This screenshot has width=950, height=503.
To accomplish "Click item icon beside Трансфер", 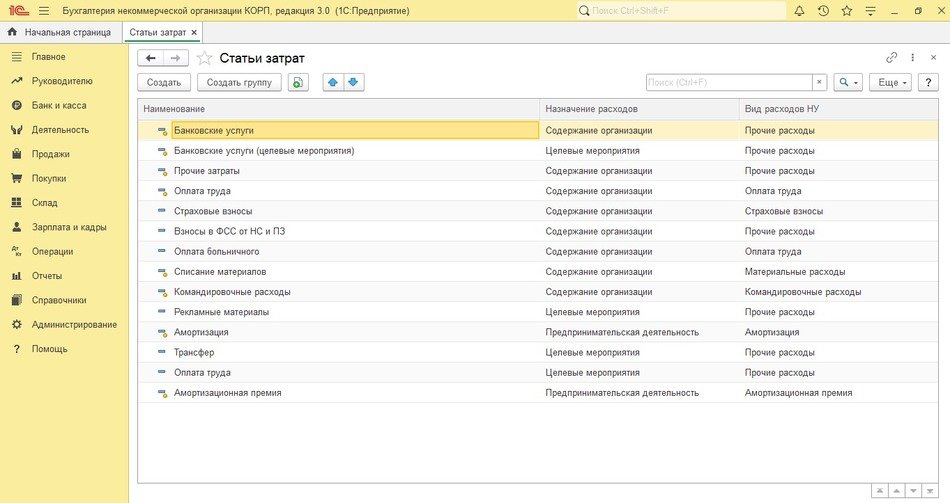I will [x=161, y=351].
